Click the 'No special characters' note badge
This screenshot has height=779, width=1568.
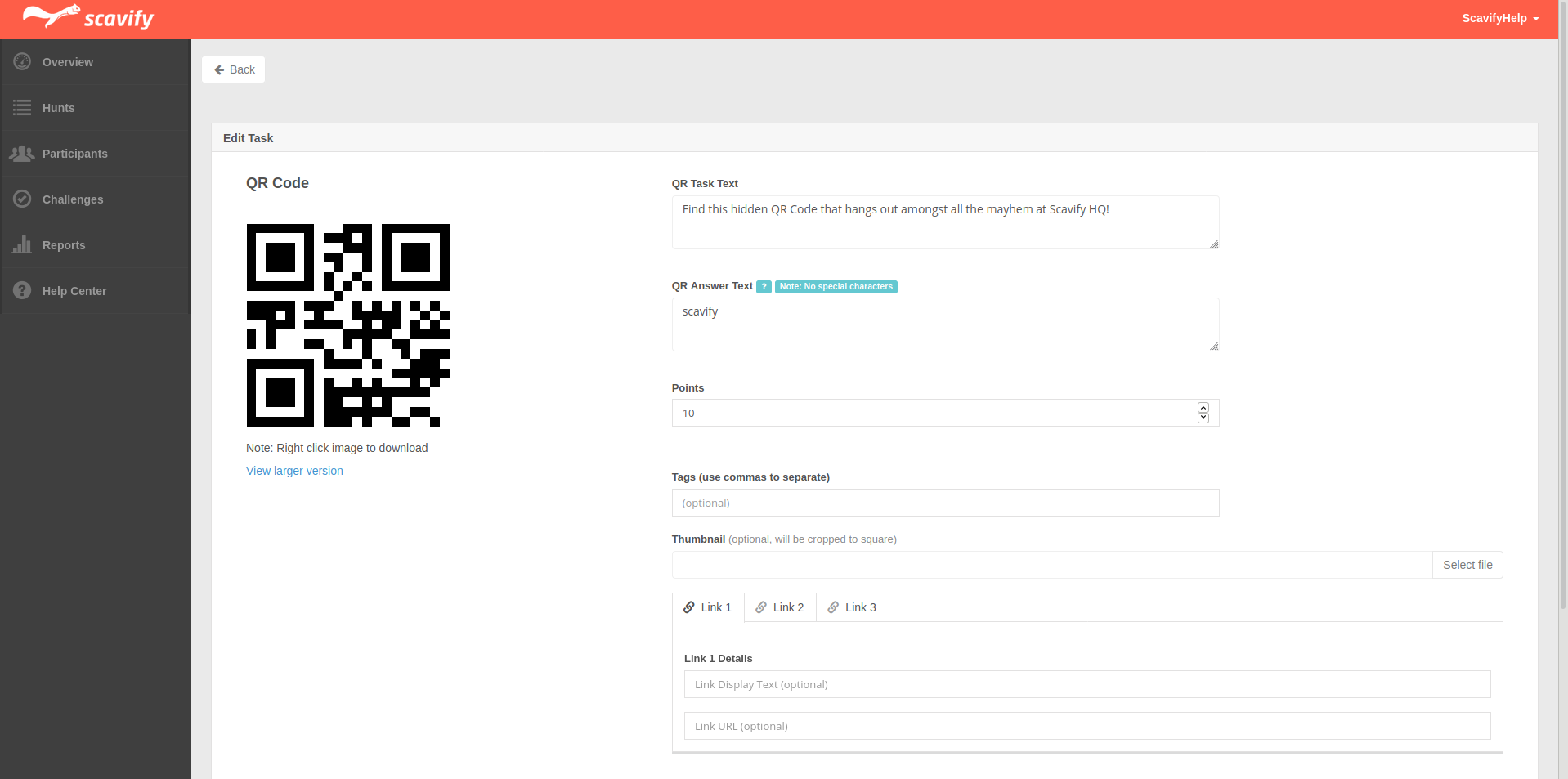[x=836, y=287]
